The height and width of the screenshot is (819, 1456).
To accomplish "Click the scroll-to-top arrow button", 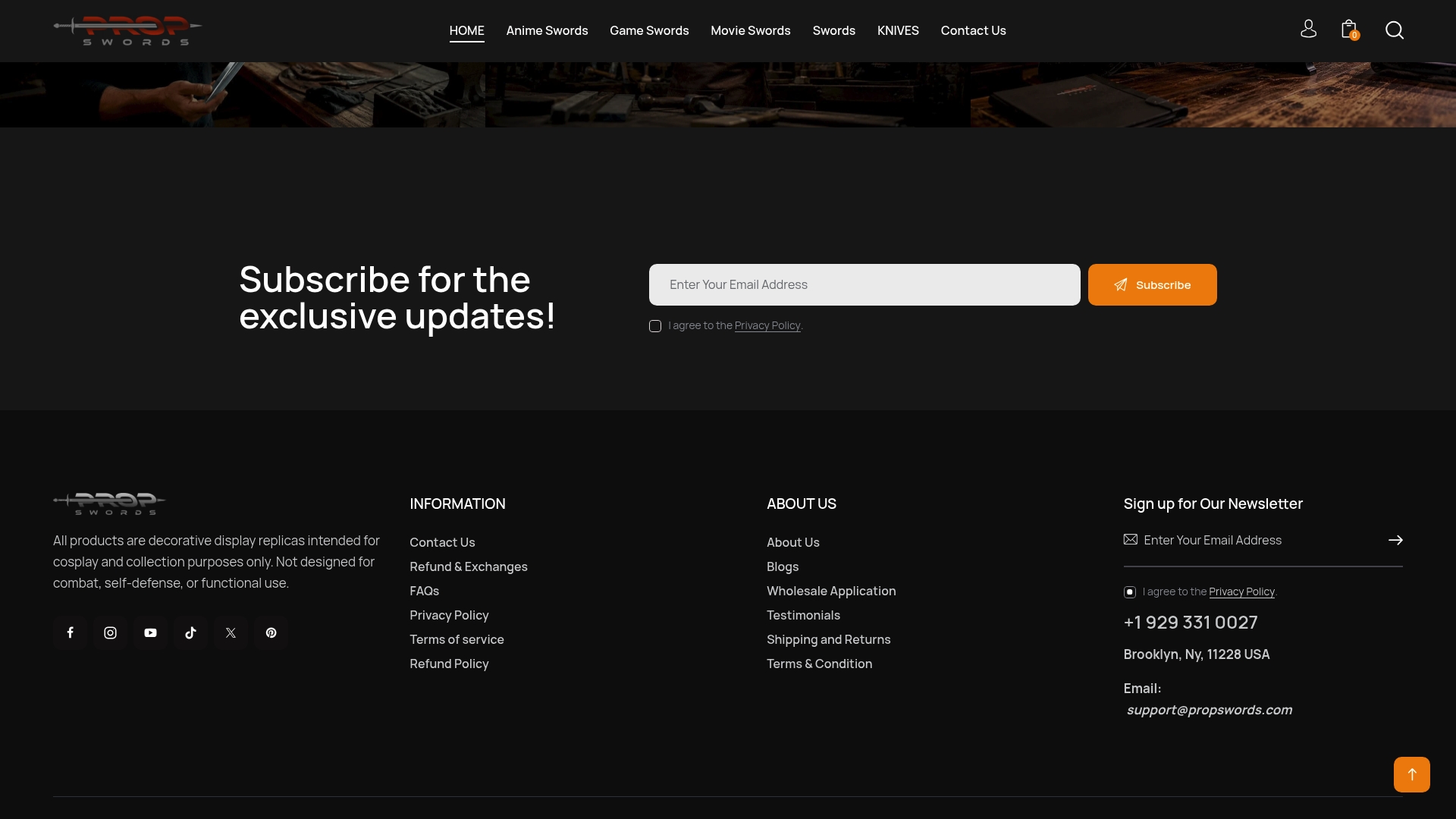I will (x=1412, y=774).
